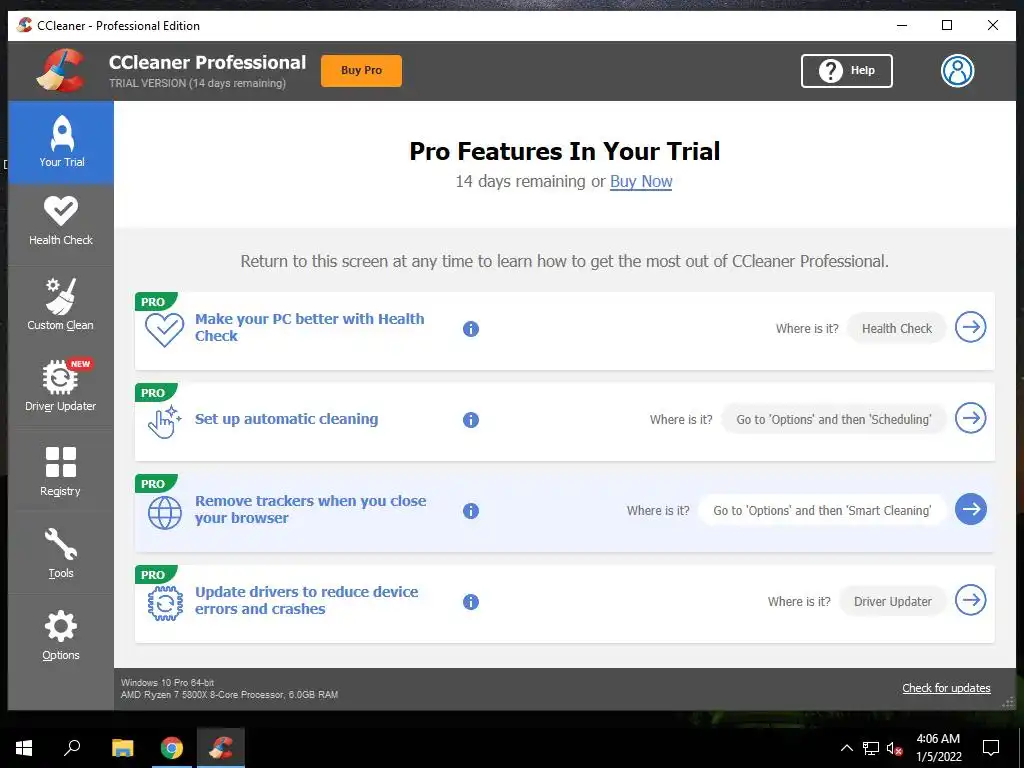The width and height of the screenshot is (1024, 768).
Task: Open 'Make your PC better with Health Check'
Action: pos(310,327)
